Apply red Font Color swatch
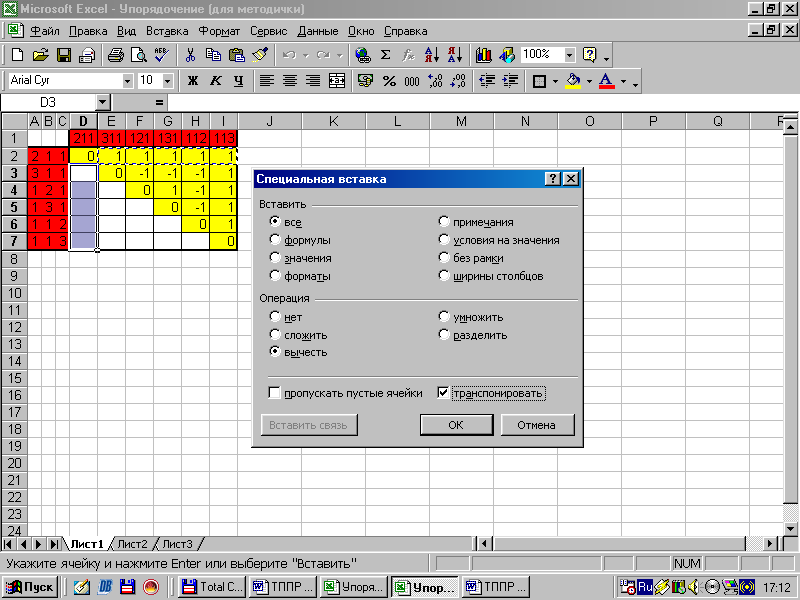 [606, 81]
